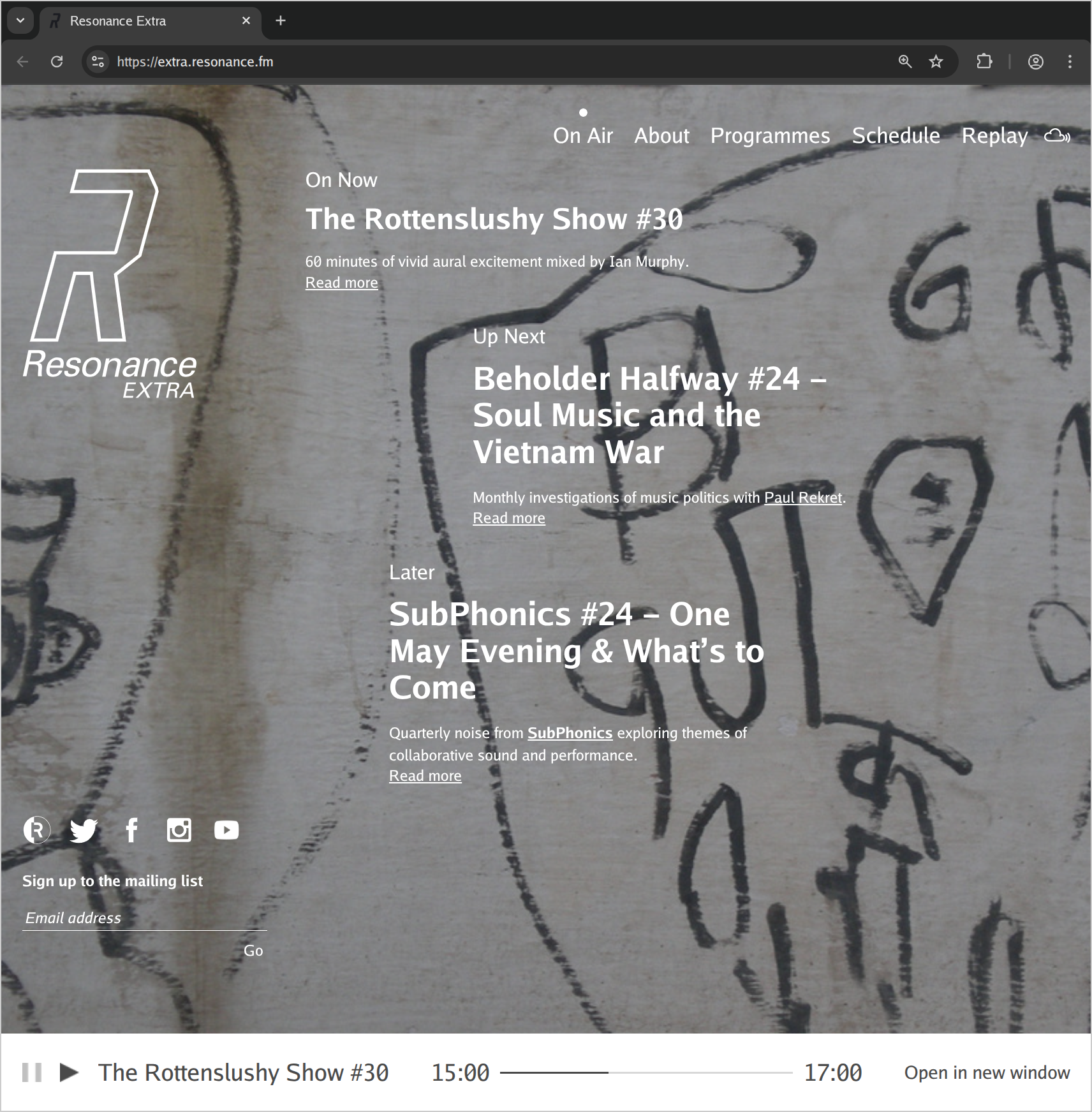Click the playback progress bar
Screen dimensions: 1092x1112
click(646, 1072)
